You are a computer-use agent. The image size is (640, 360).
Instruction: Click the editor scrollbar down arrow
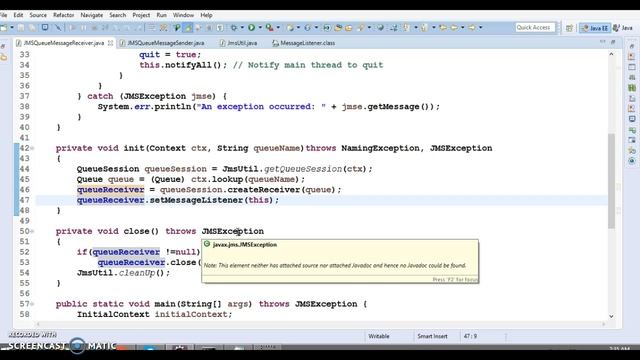tap(611, 316)
